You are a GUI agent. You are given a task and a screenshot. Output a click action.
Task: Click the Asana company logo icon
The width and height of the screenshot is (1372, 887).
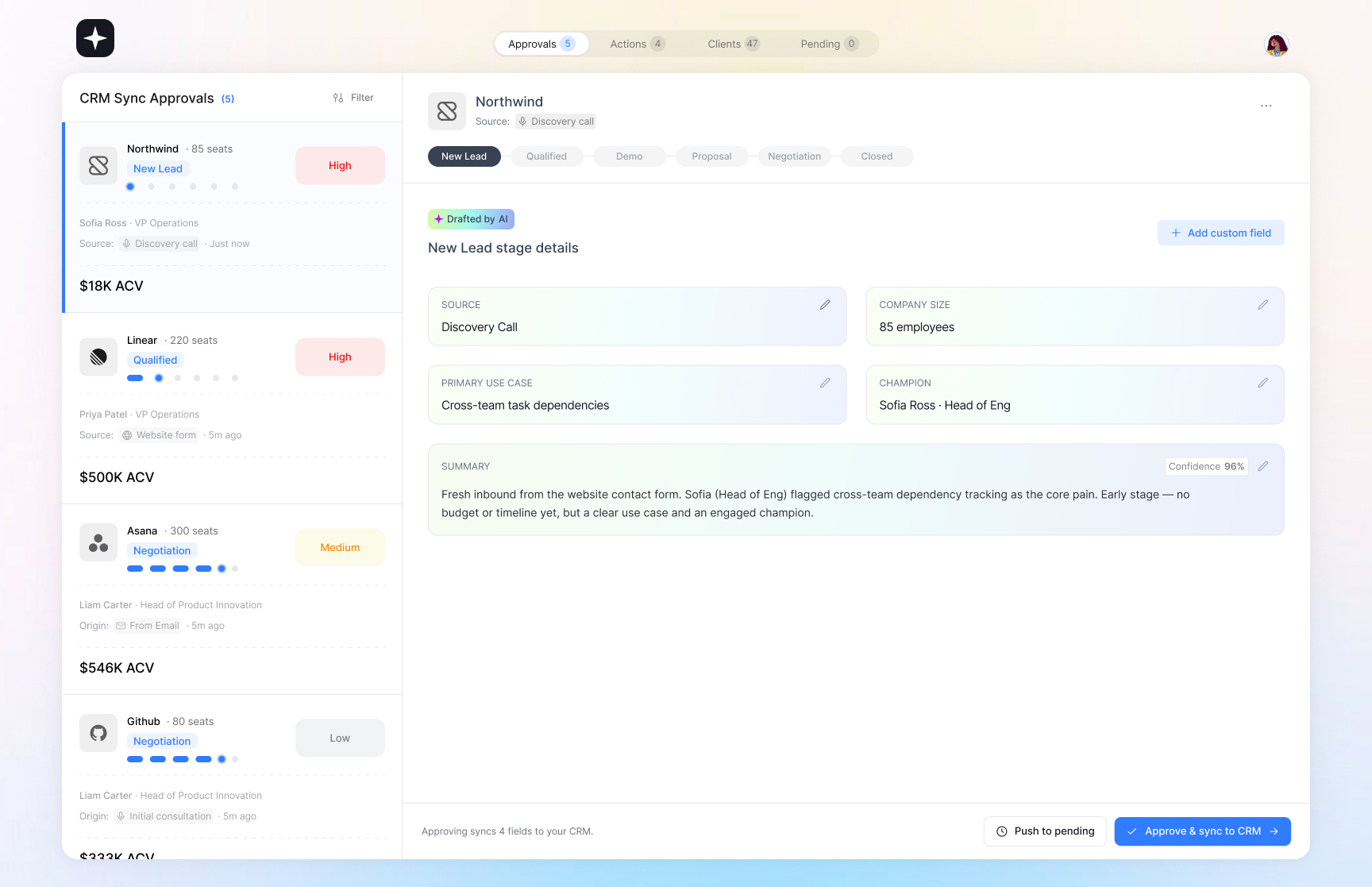pos(98,542)
